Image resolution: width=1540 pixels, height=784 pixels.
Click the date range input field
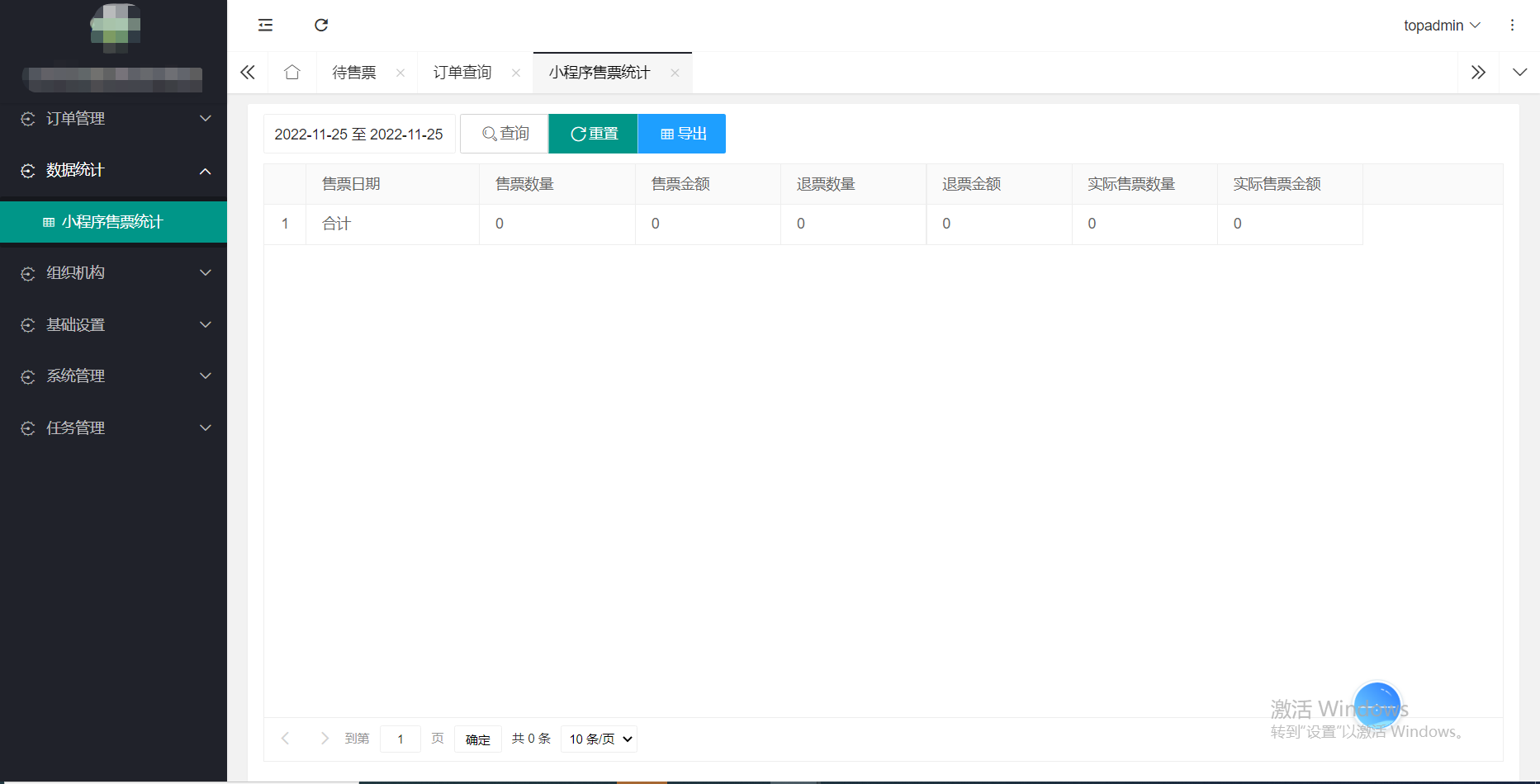[x=359, y=135]
